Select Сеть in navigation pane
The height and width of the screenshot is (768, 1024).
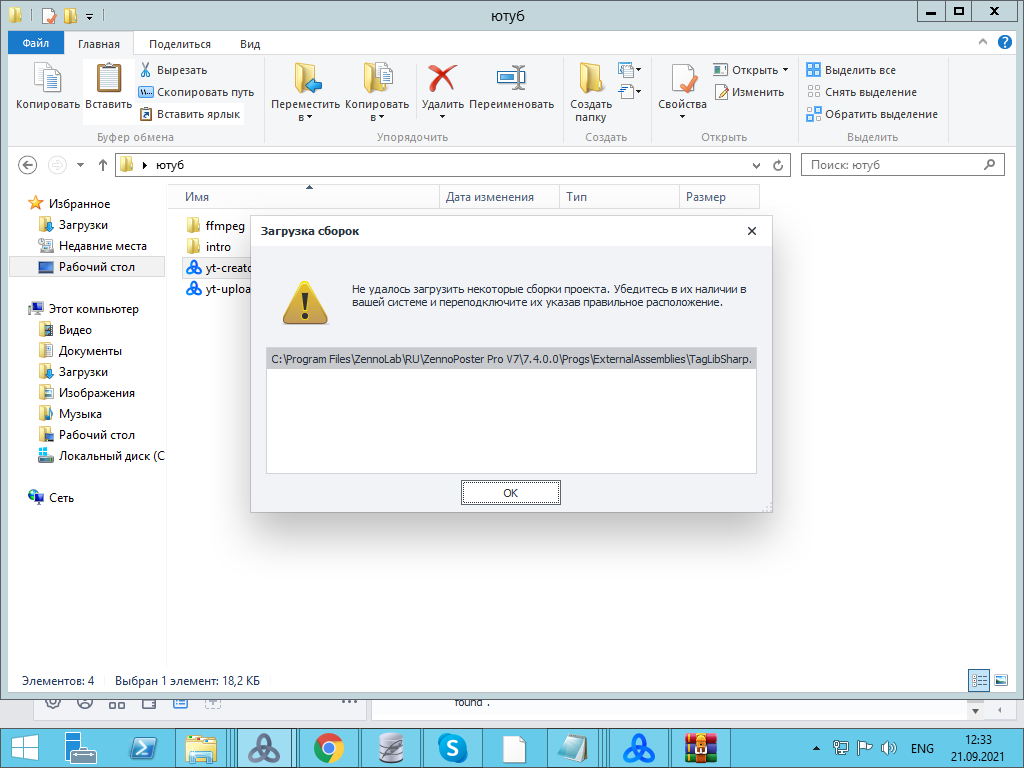pyautogui.click(x=51, y=498)
